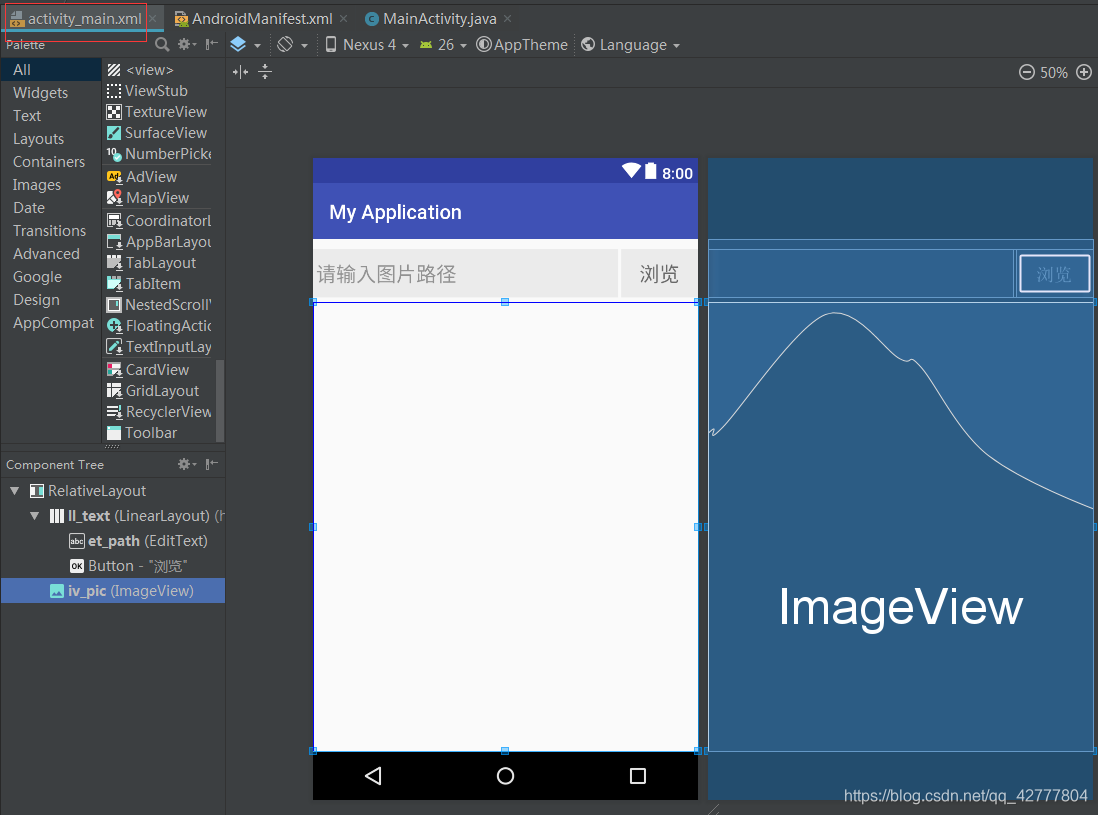Open the API 26 version dropdown

point(443,45)
